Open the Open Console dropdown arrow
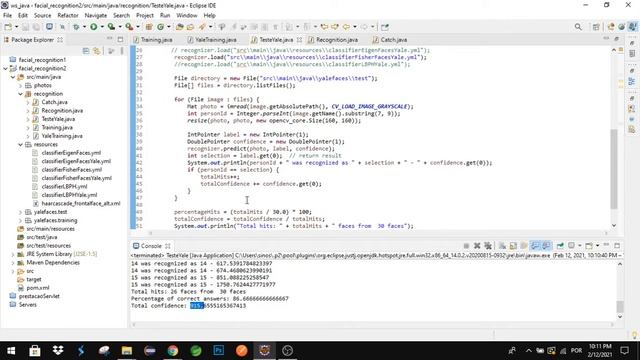 (598, 246)
